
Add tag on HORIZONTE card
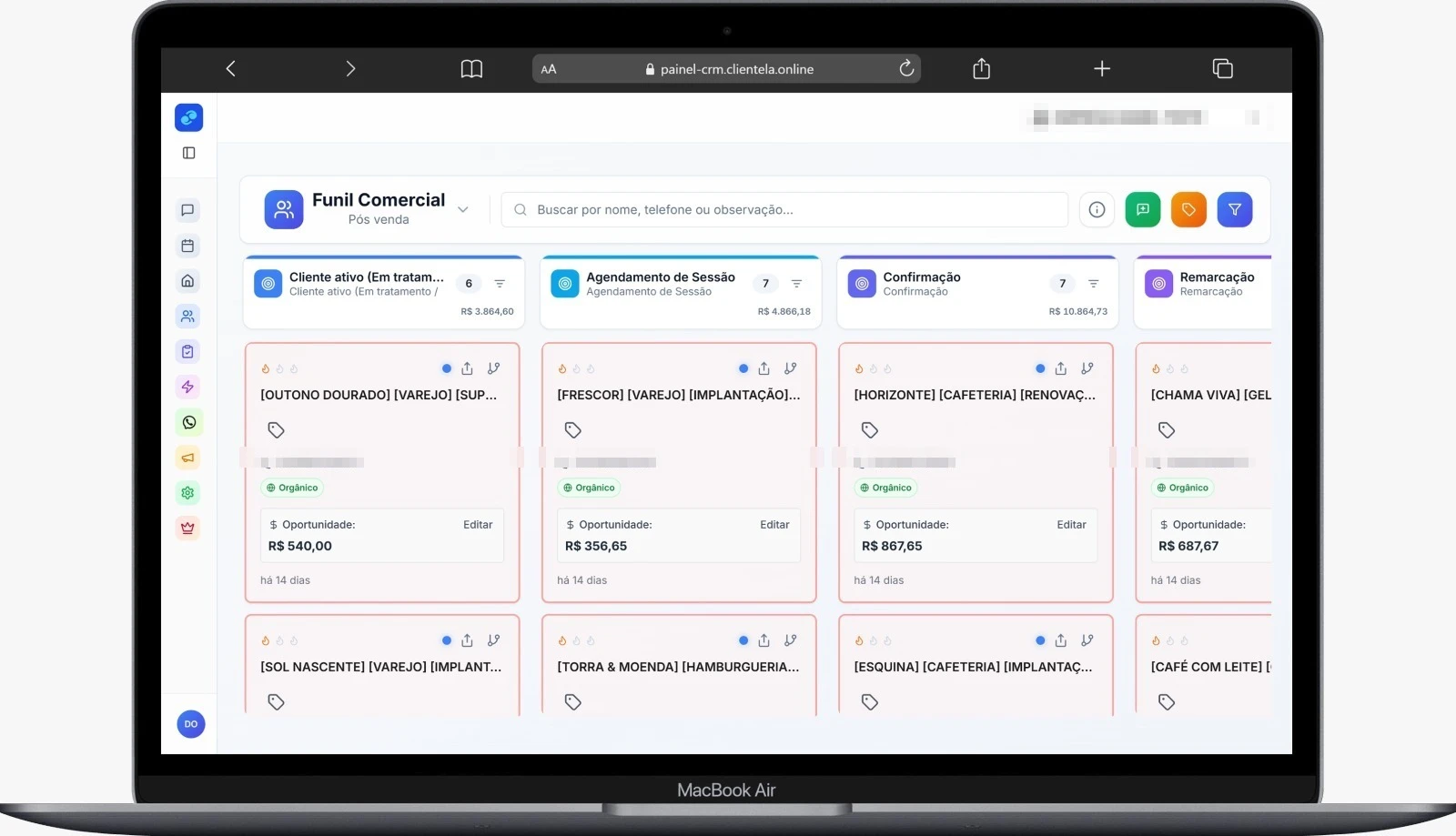click(x=869, y=429)
